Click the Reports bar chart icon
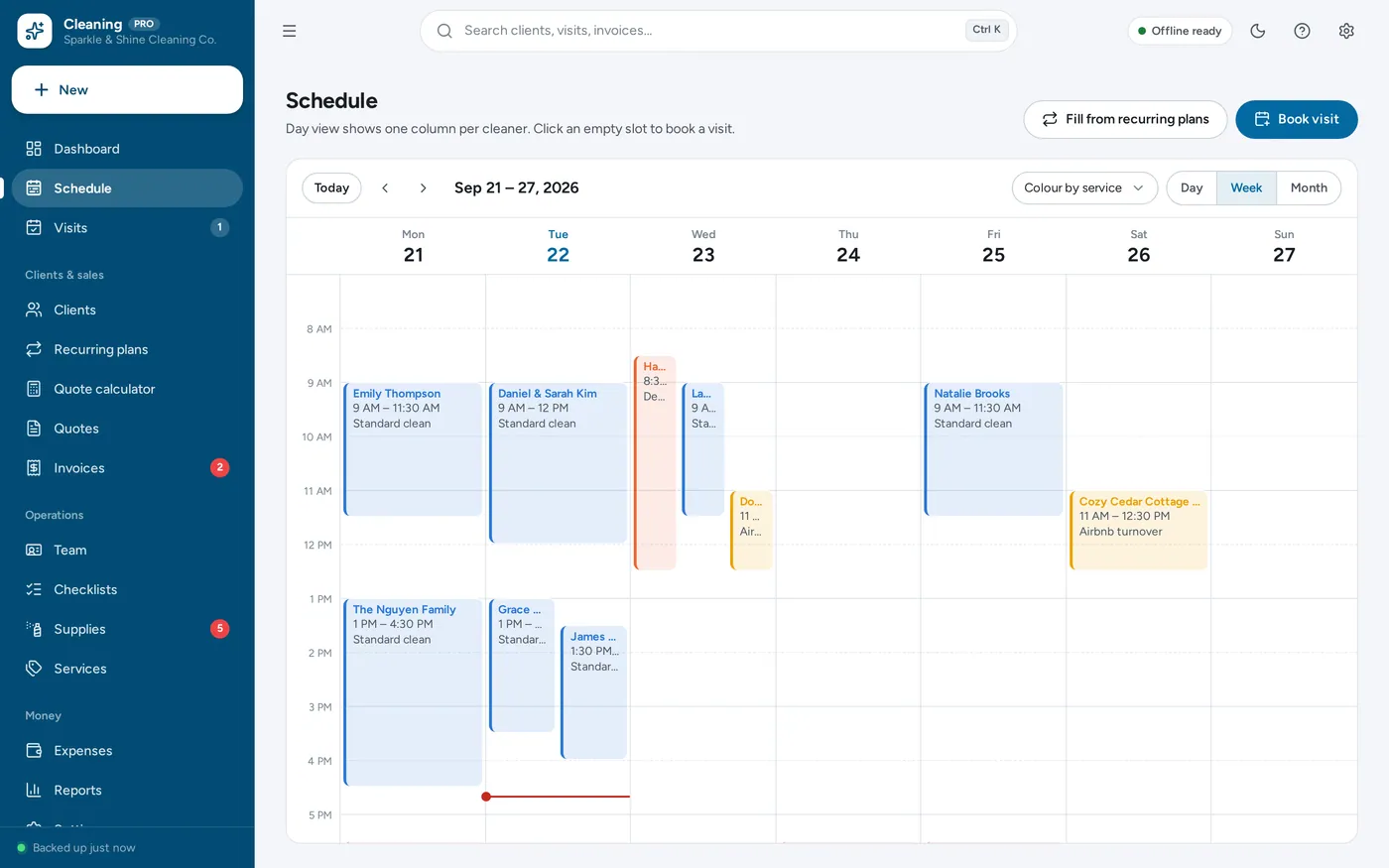This screenshot has height=868, width=1389. pyautogui.click(x=34, y=790)
